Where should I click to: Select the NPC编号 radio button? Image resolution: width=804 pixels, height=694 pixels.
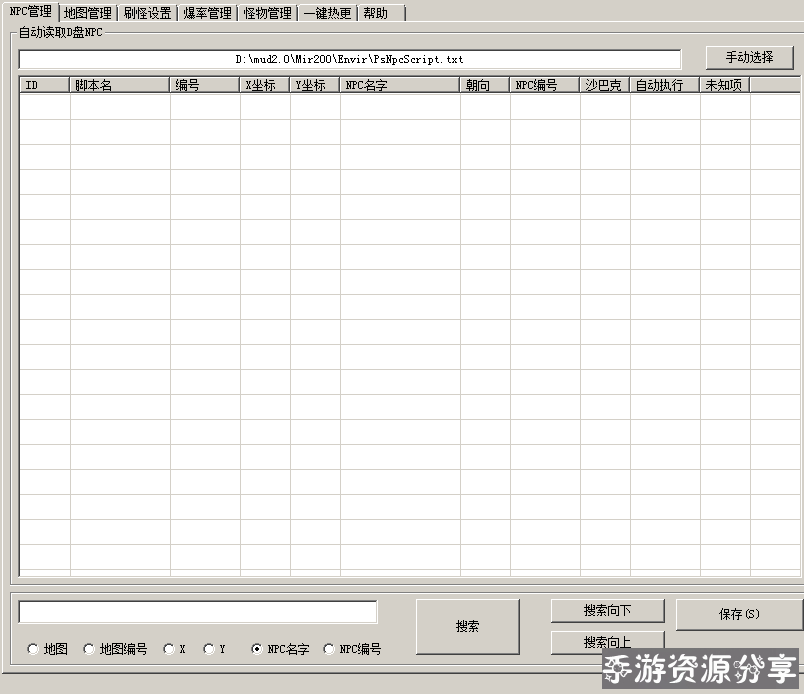[x=329, y=649]
